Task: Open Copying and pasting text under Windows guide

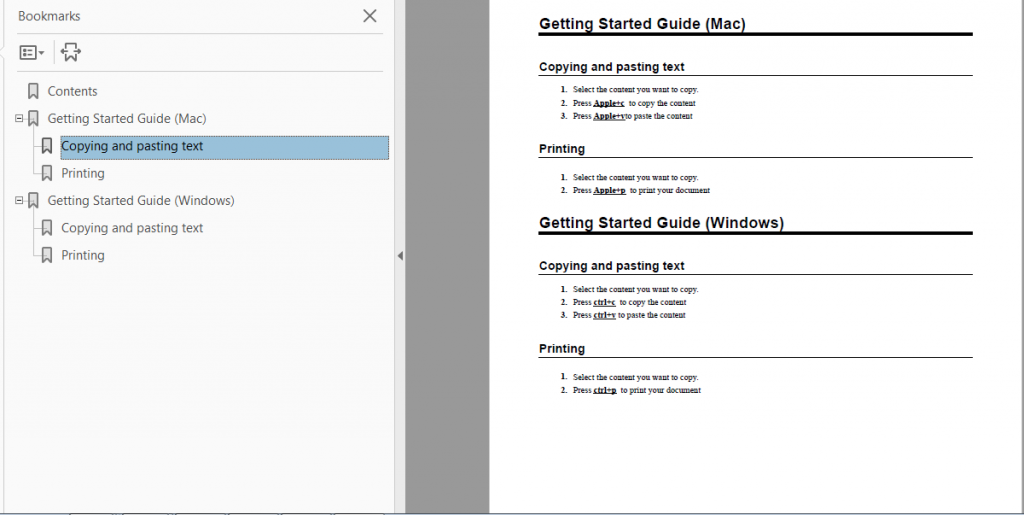Action: click(x=132, y=228)
